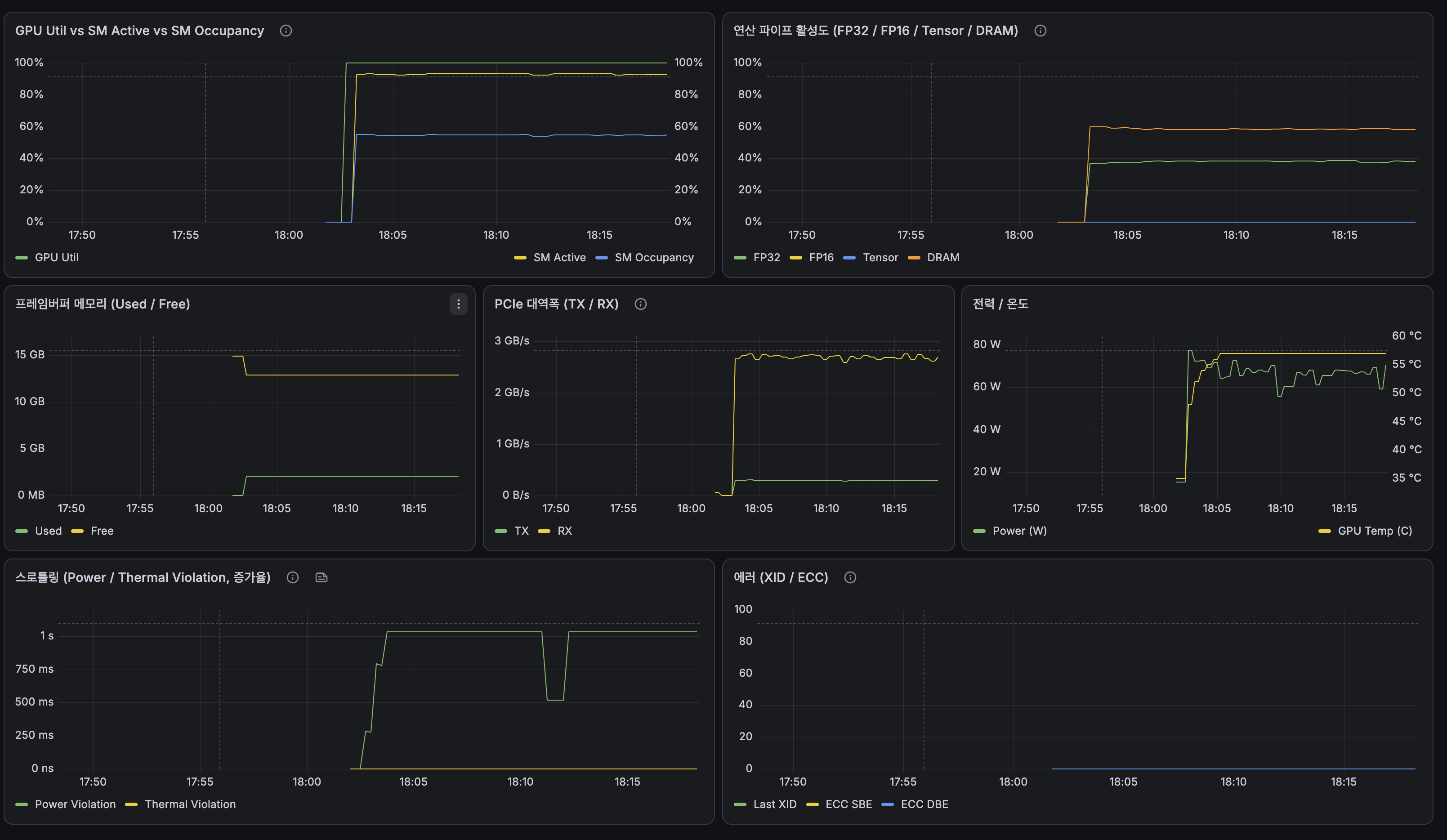Screen dimensions: 1447x840
Task: Toggle SM Active series in legend
Action: pos(559,258)
